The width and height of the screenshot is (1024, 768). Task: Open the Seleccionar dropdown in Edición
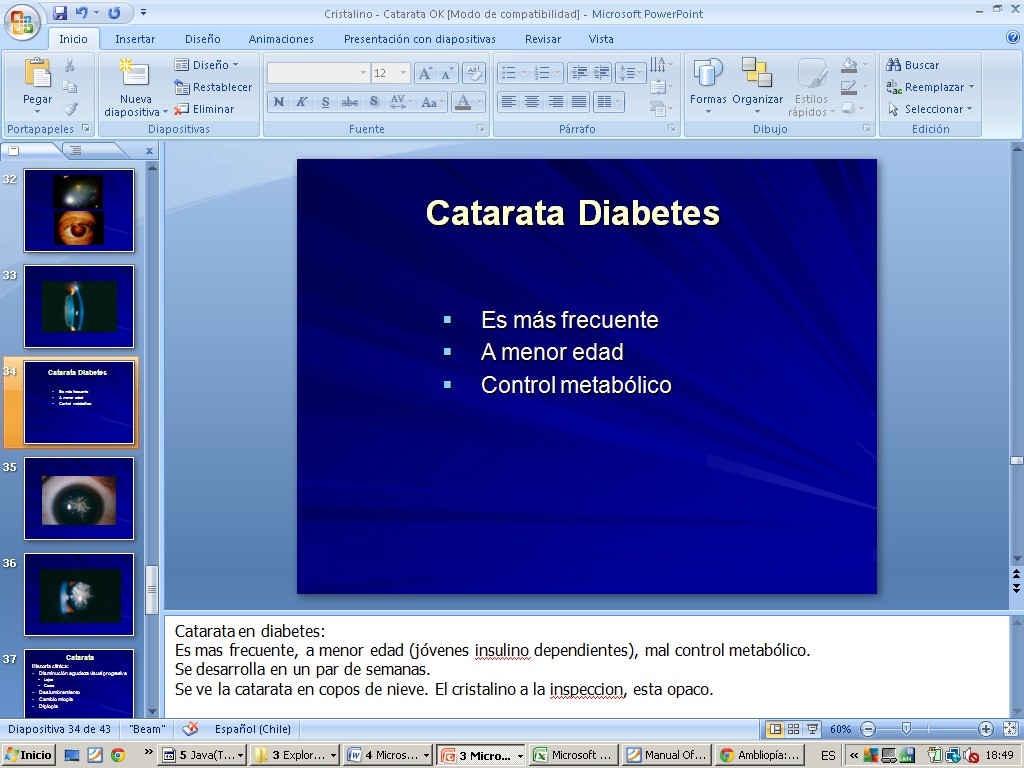point(932,109)
